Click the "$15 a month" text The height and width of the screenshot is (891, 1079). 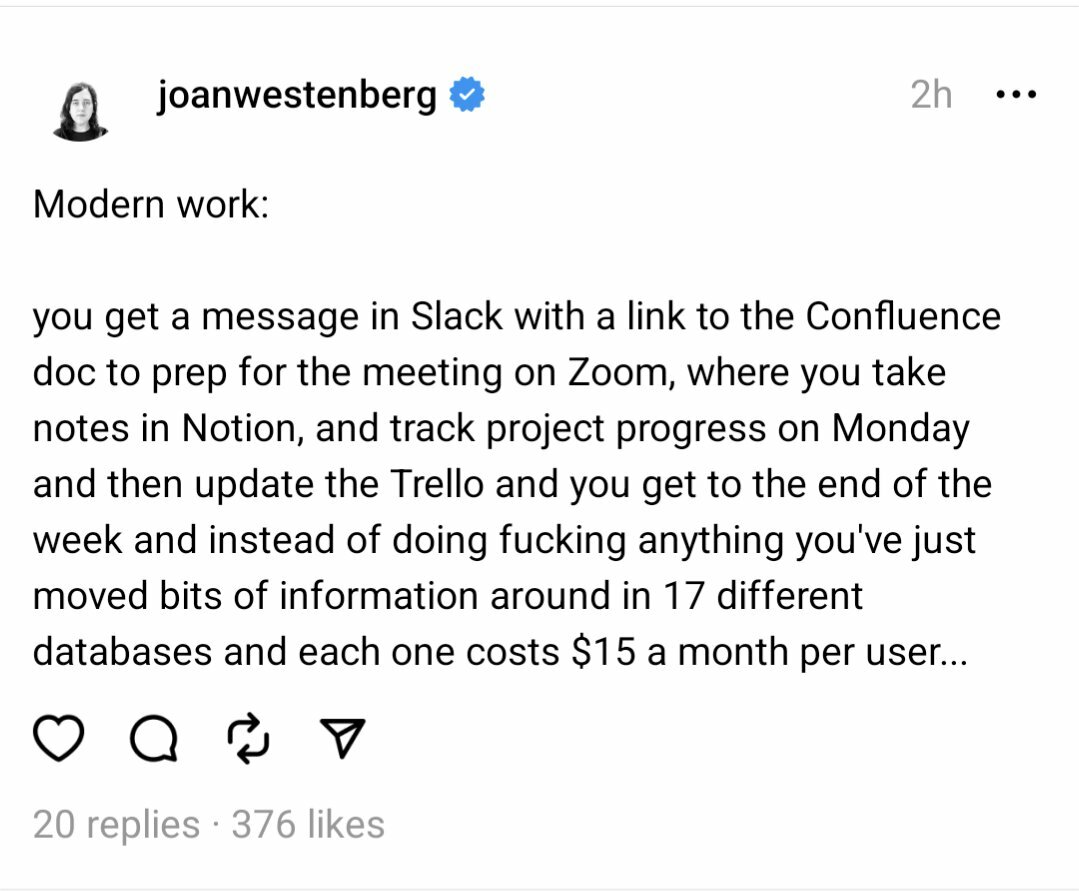(679, 652)
